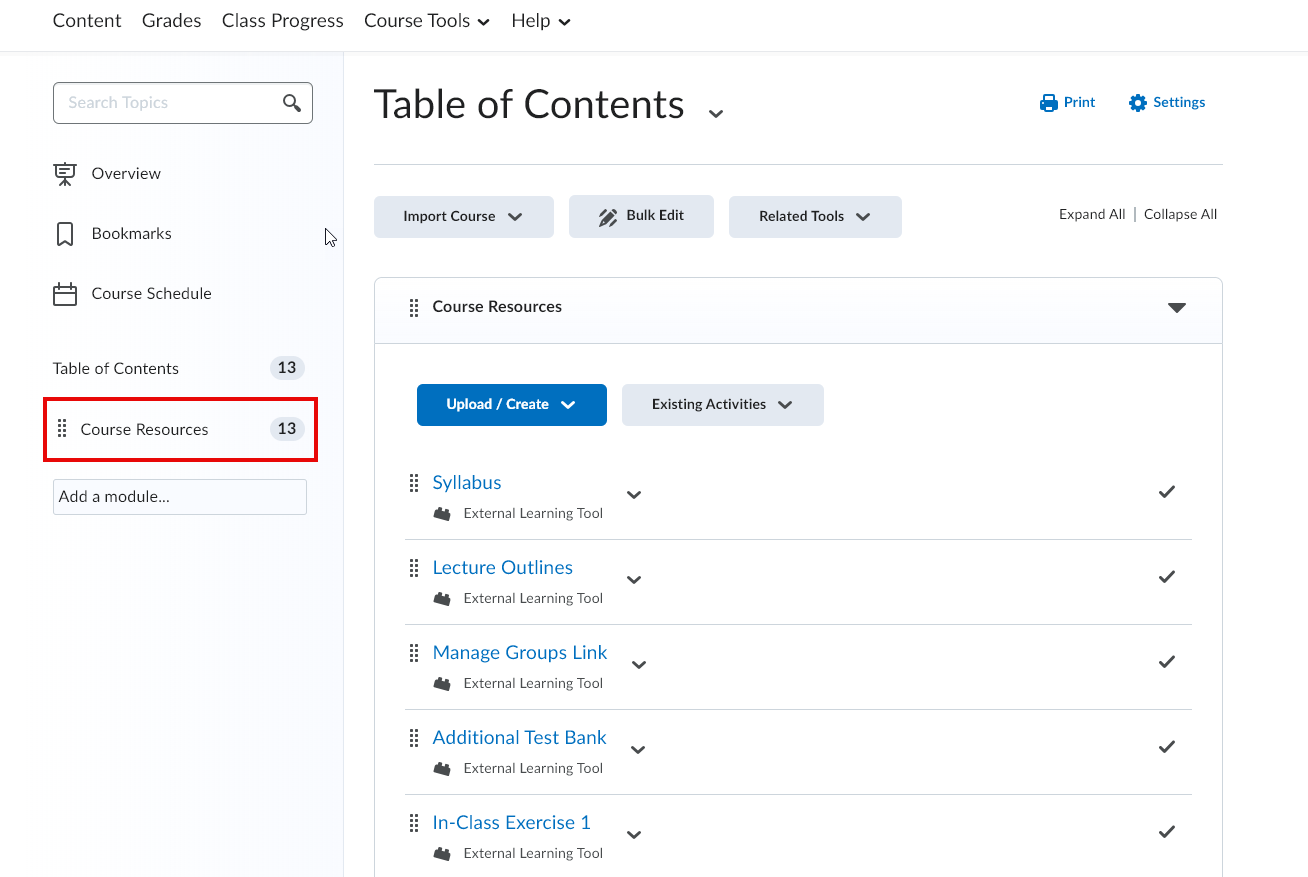Click the Add a module field
1308x877 pixels.
point(180,497)
